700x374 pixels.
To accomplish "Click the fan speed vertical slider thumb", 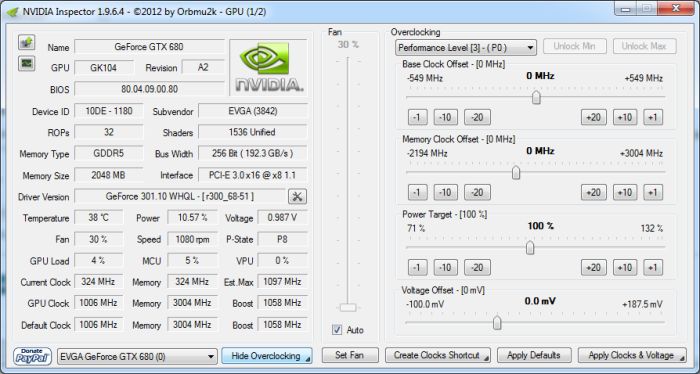I will (348, 308).
